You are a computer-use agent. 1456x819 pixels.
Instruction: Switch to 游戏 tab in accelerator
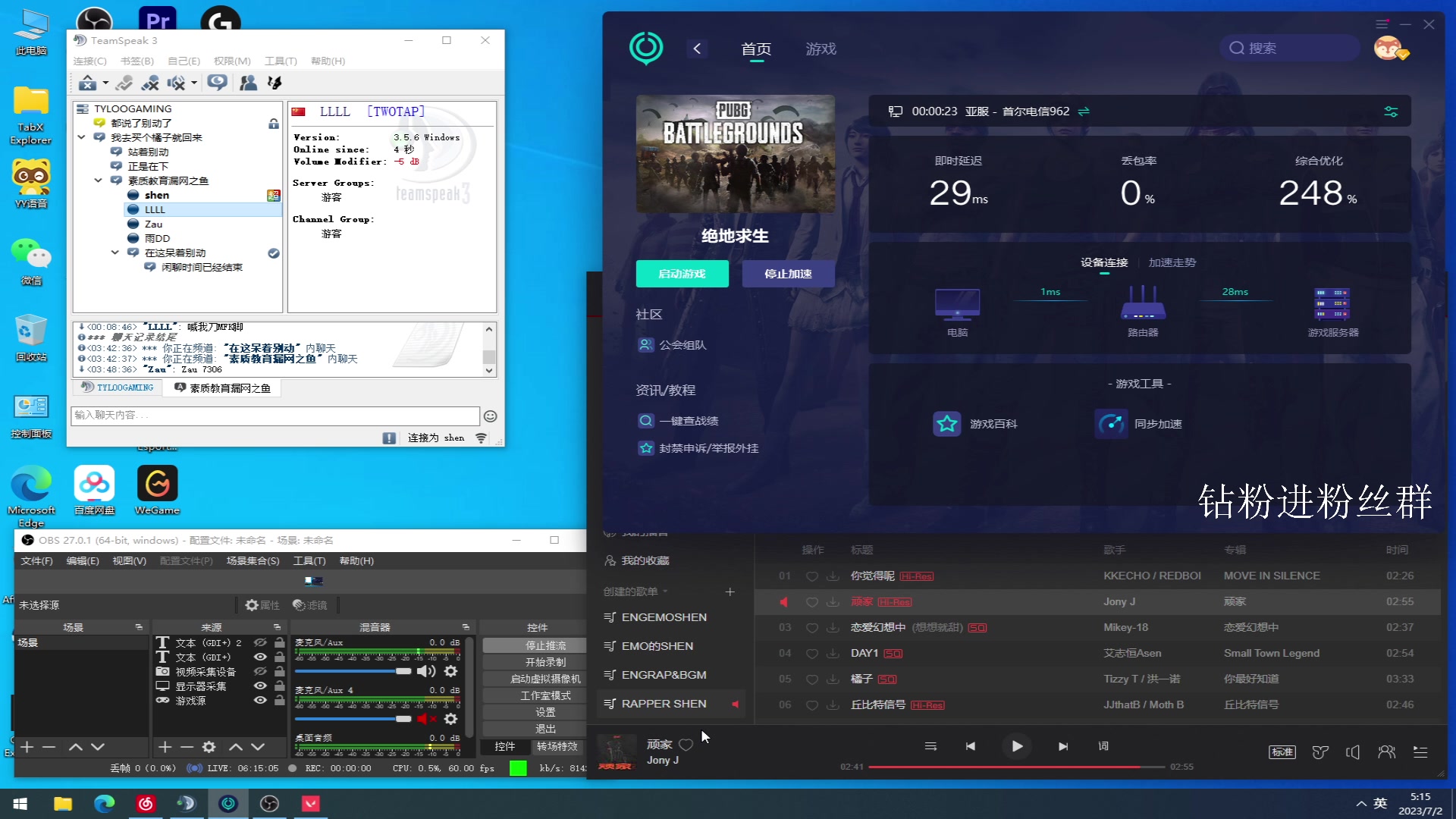[821, 49]
